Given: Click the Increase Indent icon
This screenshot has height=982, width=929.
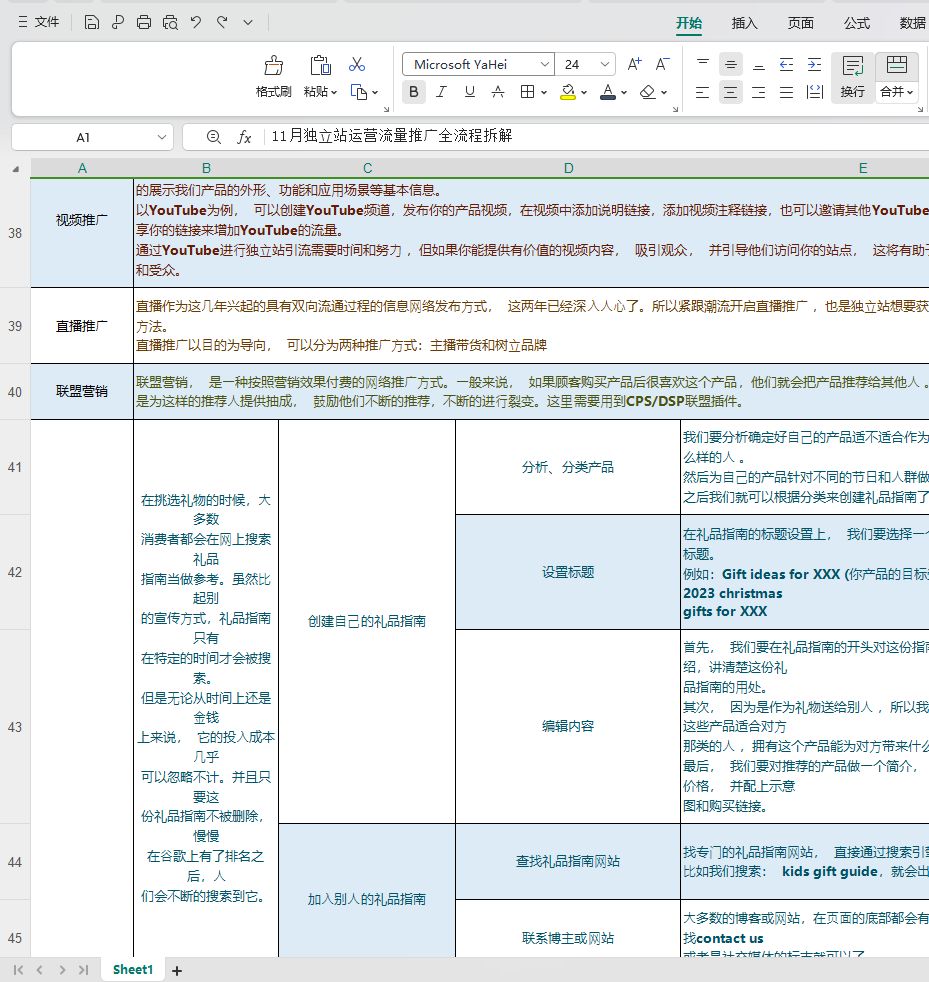Looking at the screenshot, I should 814,64.
